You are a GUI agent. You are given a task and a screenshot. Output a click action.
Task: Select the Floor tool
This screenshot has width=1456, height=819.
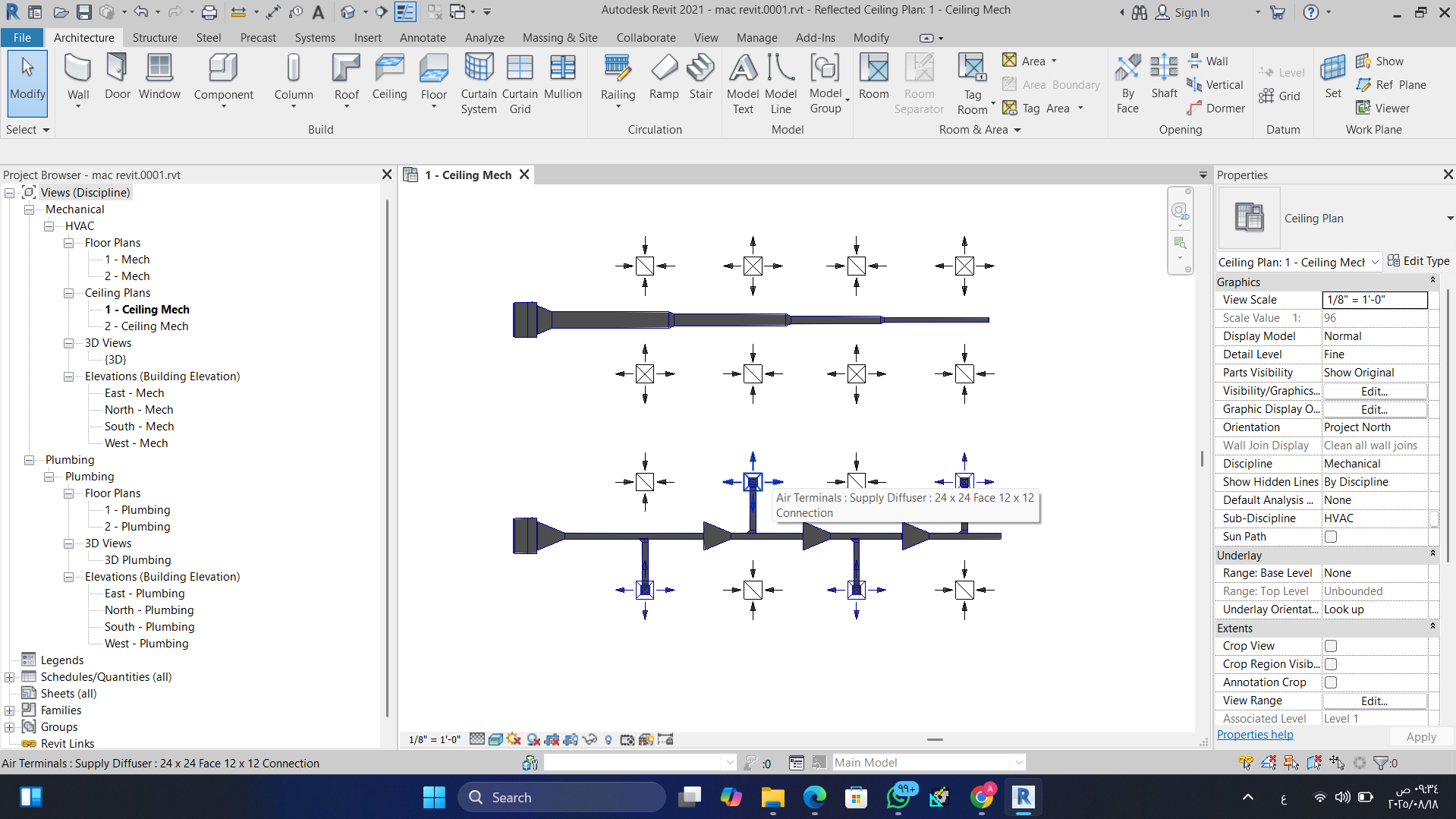click(434, 79)
